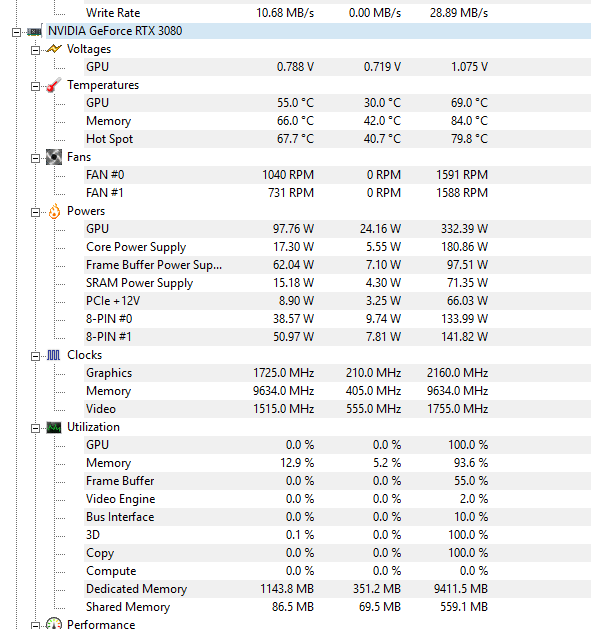Collapse the Fans group
The width and height of the screenshot is (591, 629).
(35, 158)
